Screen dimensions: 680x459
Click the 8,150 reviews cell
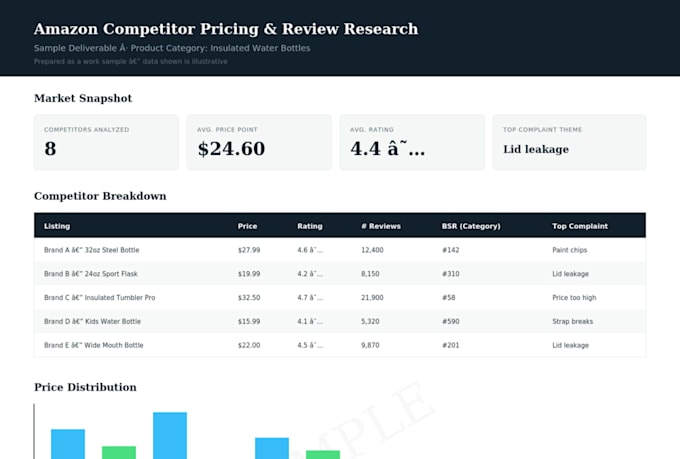(370, 274)
